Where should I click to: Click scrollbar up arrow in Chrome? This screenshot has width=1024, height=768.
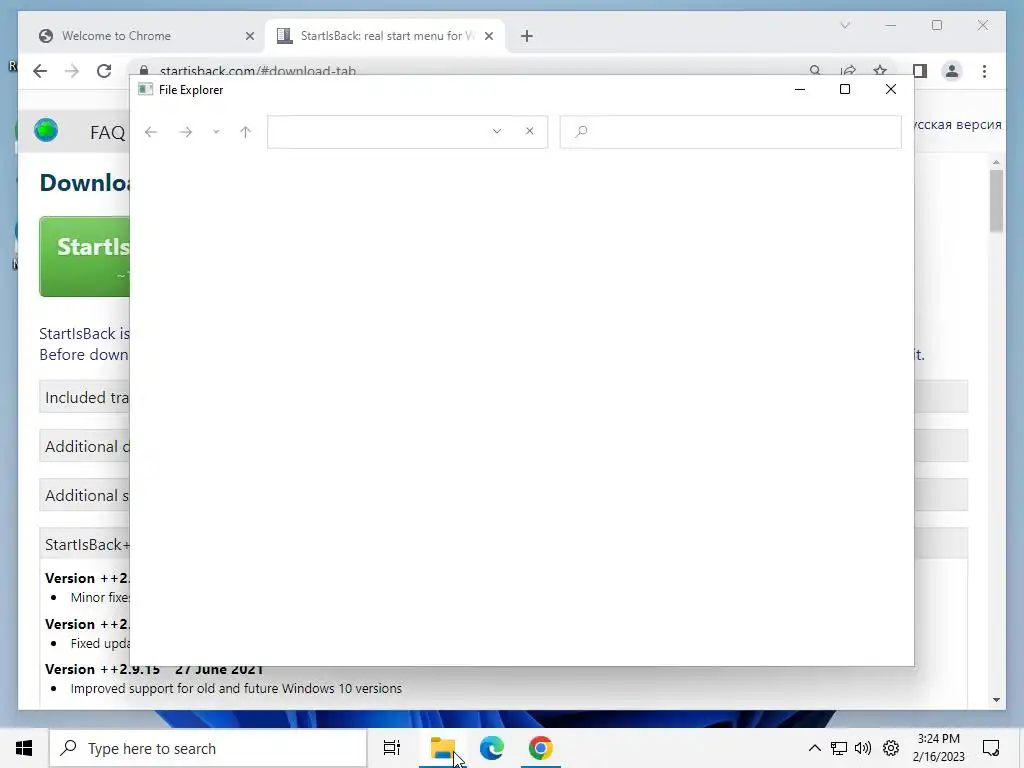coord(996,162)
